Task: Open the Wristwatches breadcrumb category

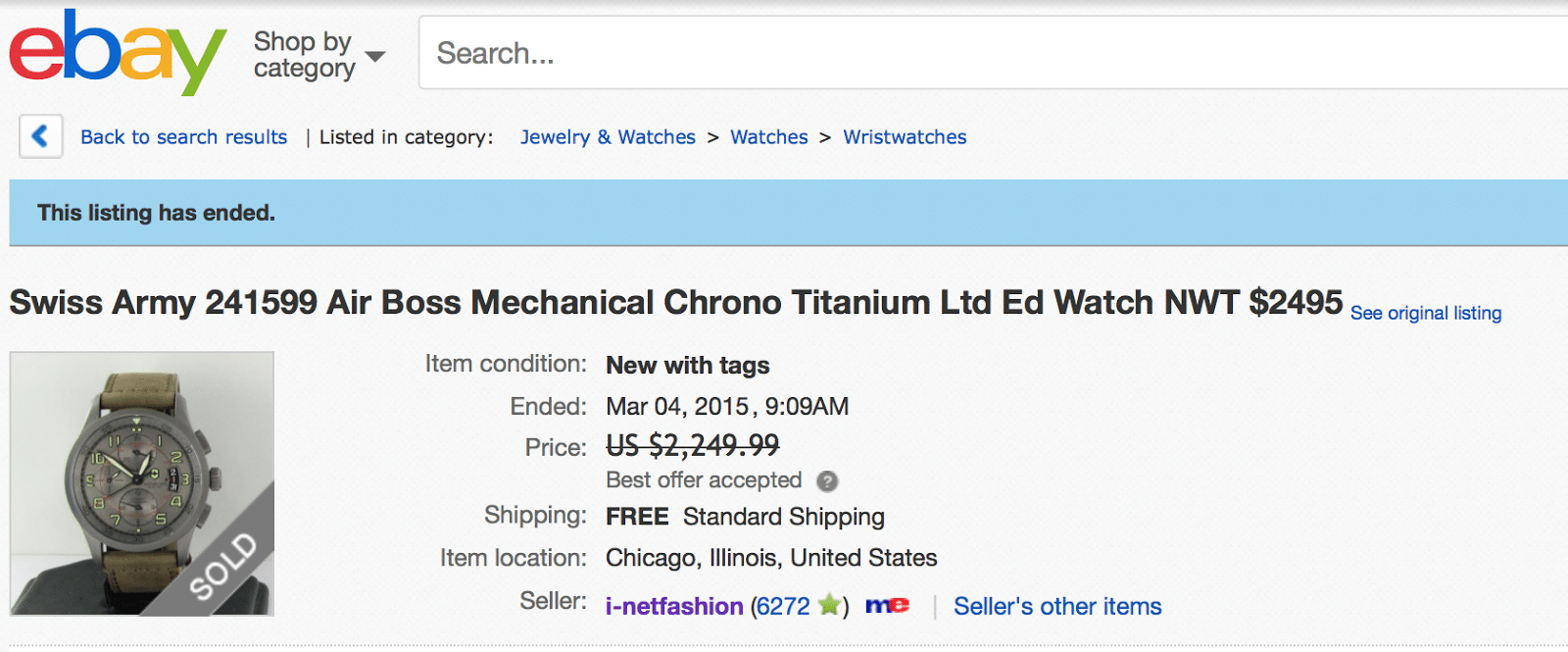Action: coord(905,137)
